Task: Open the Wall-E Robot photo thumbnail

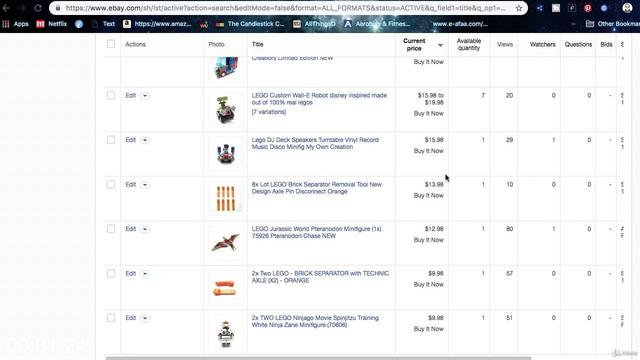Action: pos(225,109)
